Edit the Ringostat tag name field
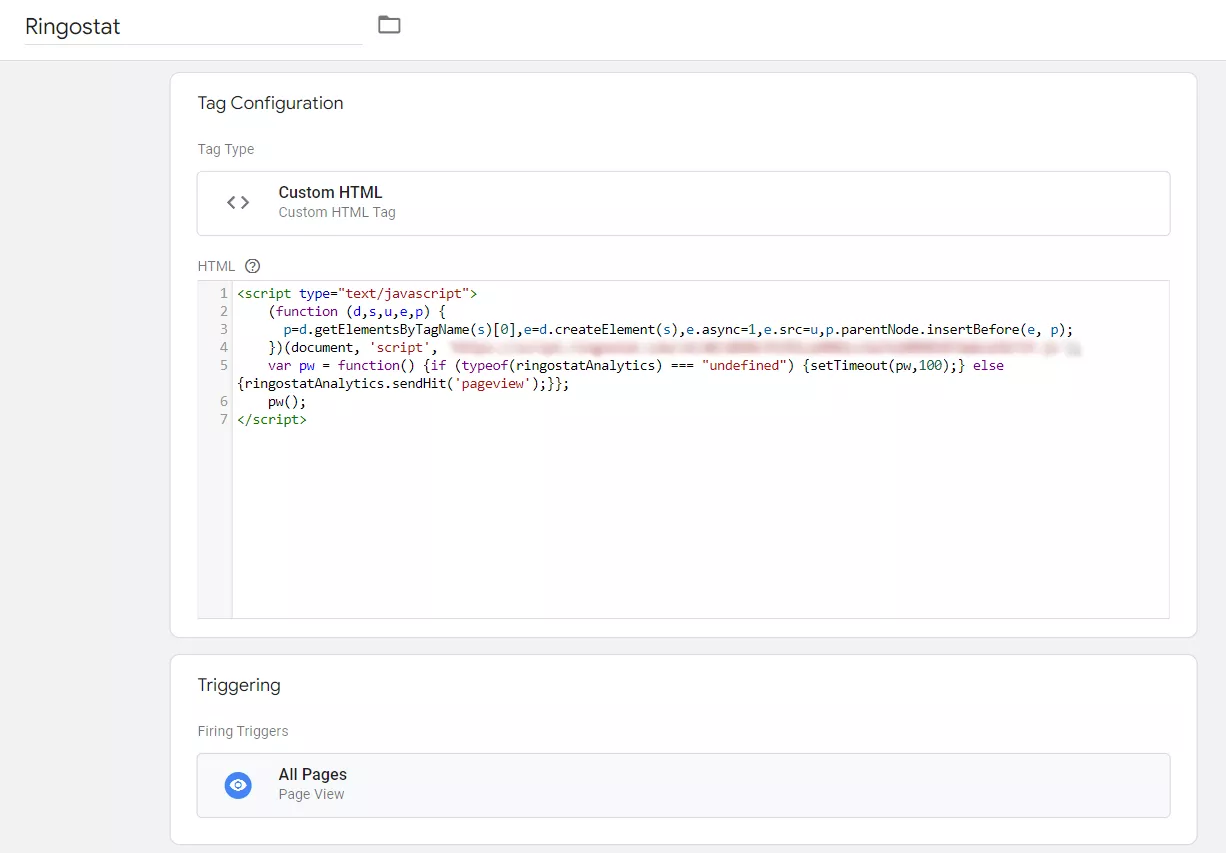Screen dimensions: 1226x853 click(x=193, y=27)
